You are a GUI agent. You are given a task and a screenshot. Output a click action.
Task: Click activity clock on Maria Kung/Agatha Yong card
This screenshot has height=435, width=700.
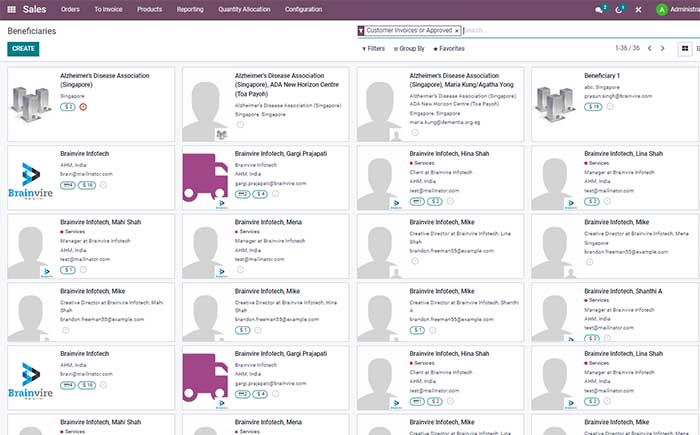pyautogui.click(x=415, y=132)
